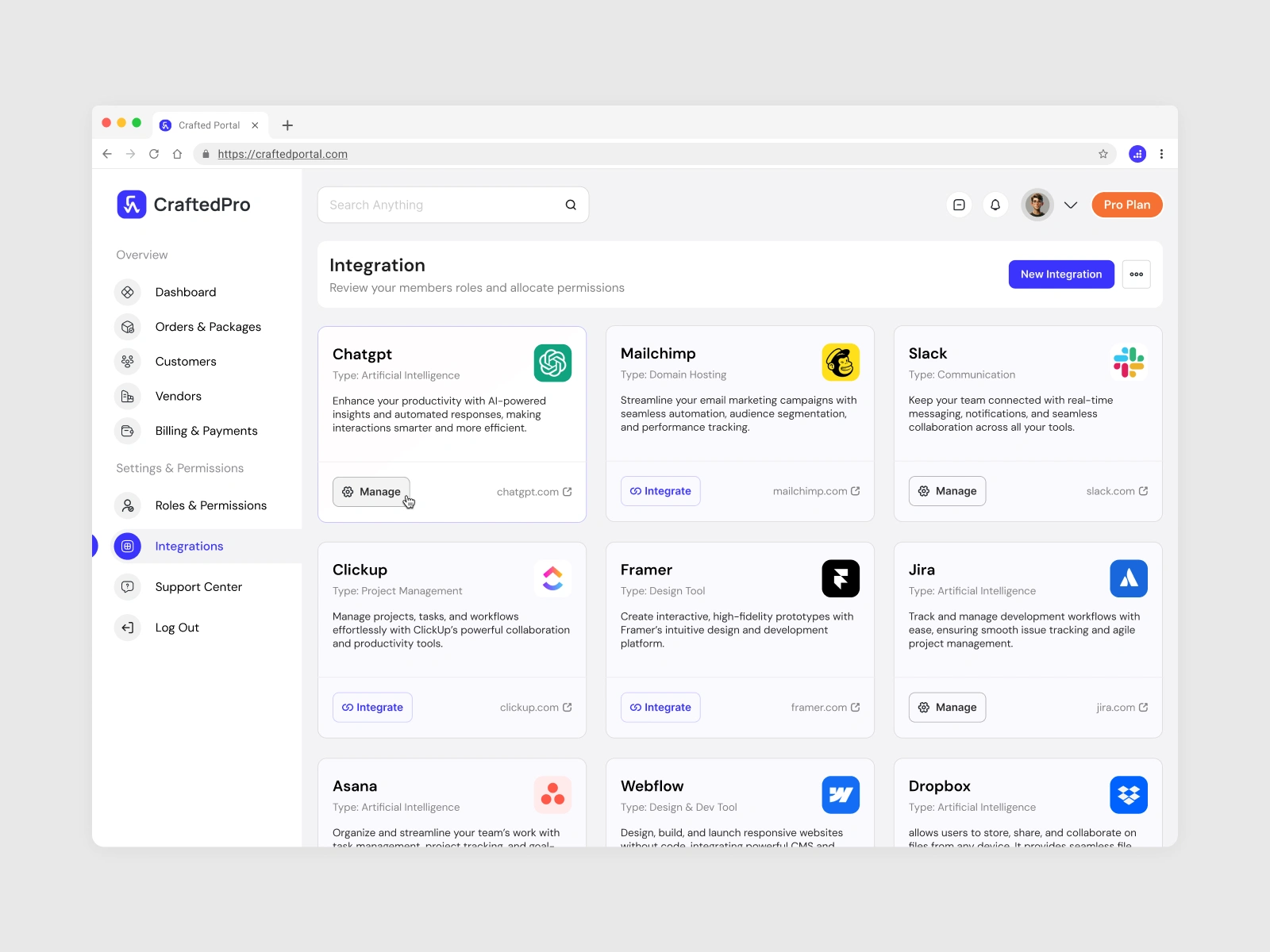Open the slack.com external link
The height and width of the screenshot is (952, 1270).
(x=1117, y=491)
